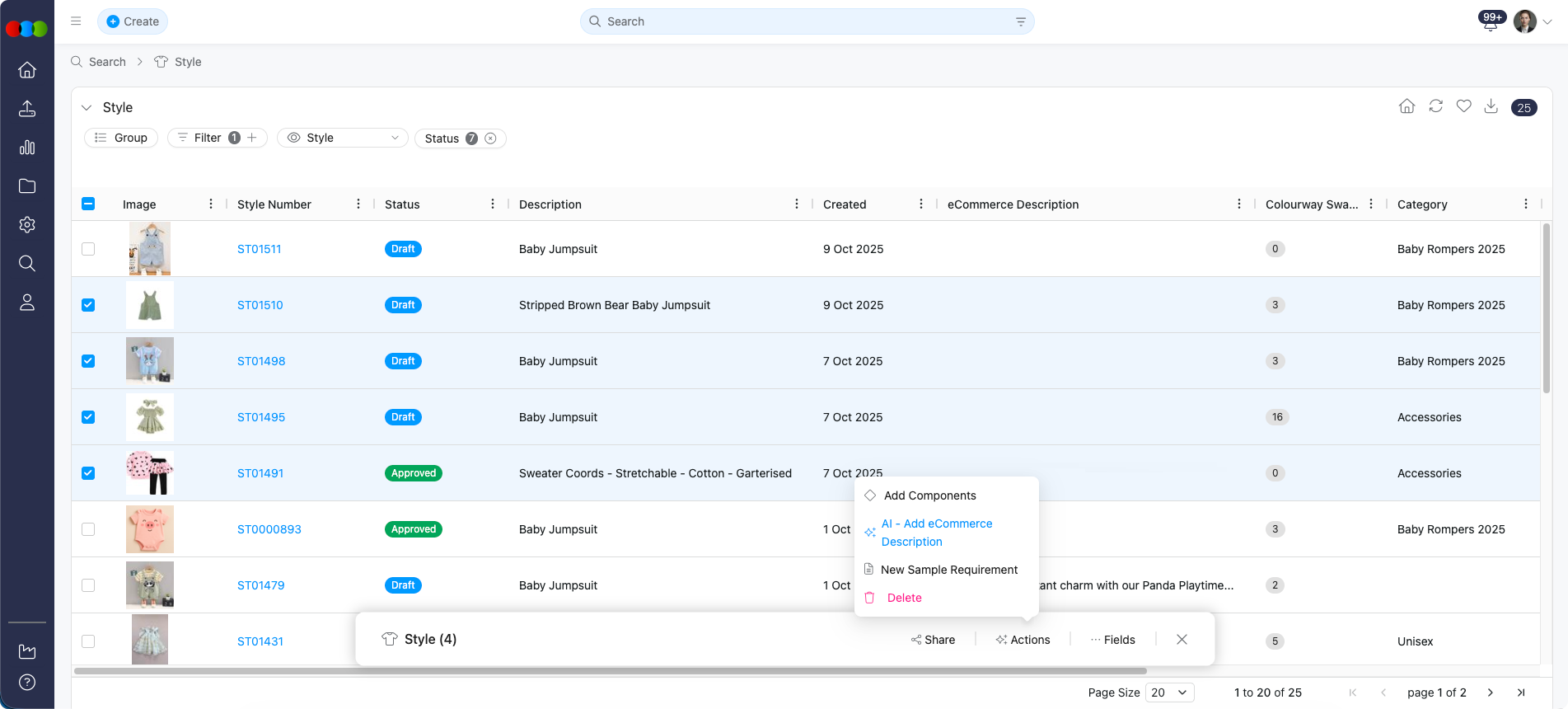Viewport: 1568px width, 709px height.
Task: Toggle the select-all header checkbox
Action: point(88,204)
